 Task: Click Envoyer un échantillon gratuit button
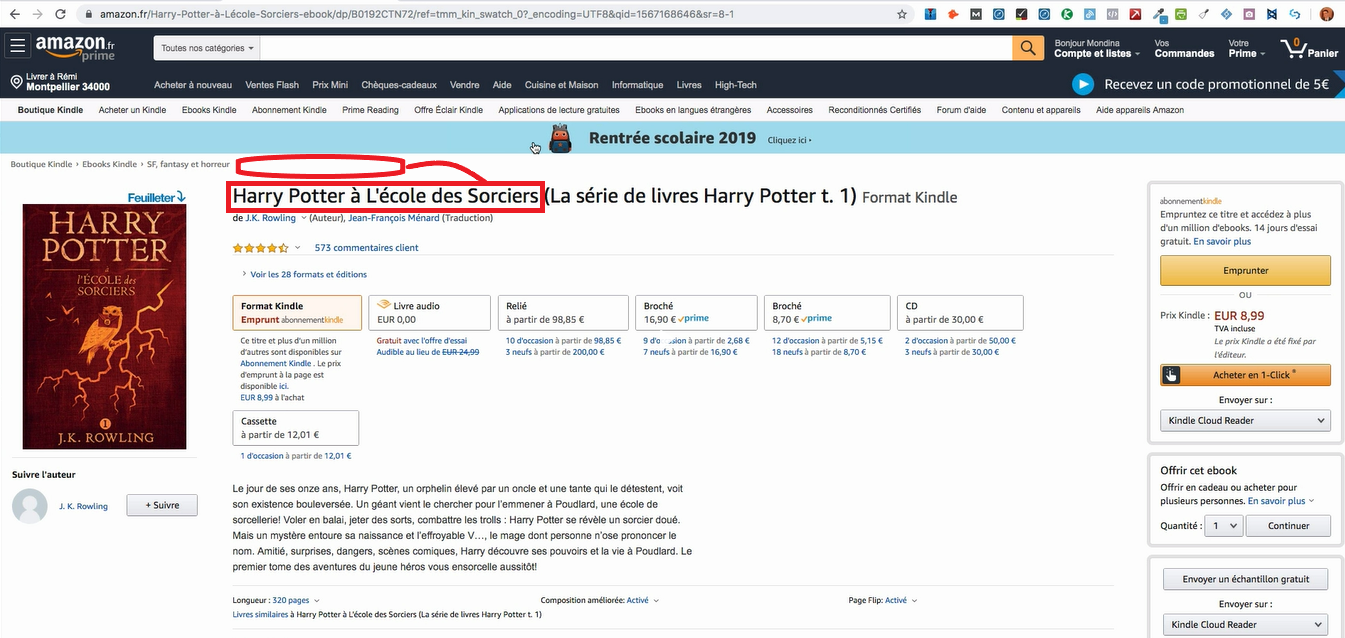pyautogui.click(x=1245, y=579)
